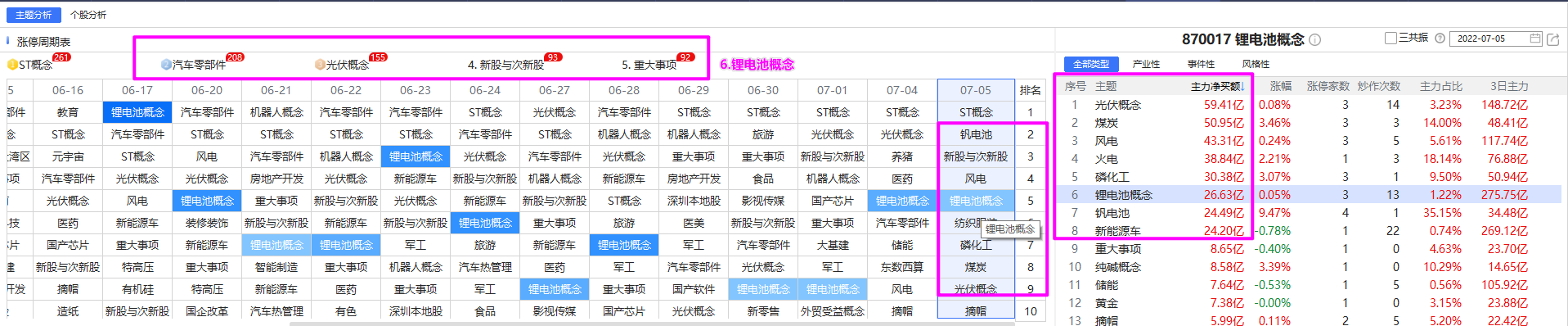1568x326 pixels.
Task: Open the calendar icon in date field
Action: click(1534, 38)
